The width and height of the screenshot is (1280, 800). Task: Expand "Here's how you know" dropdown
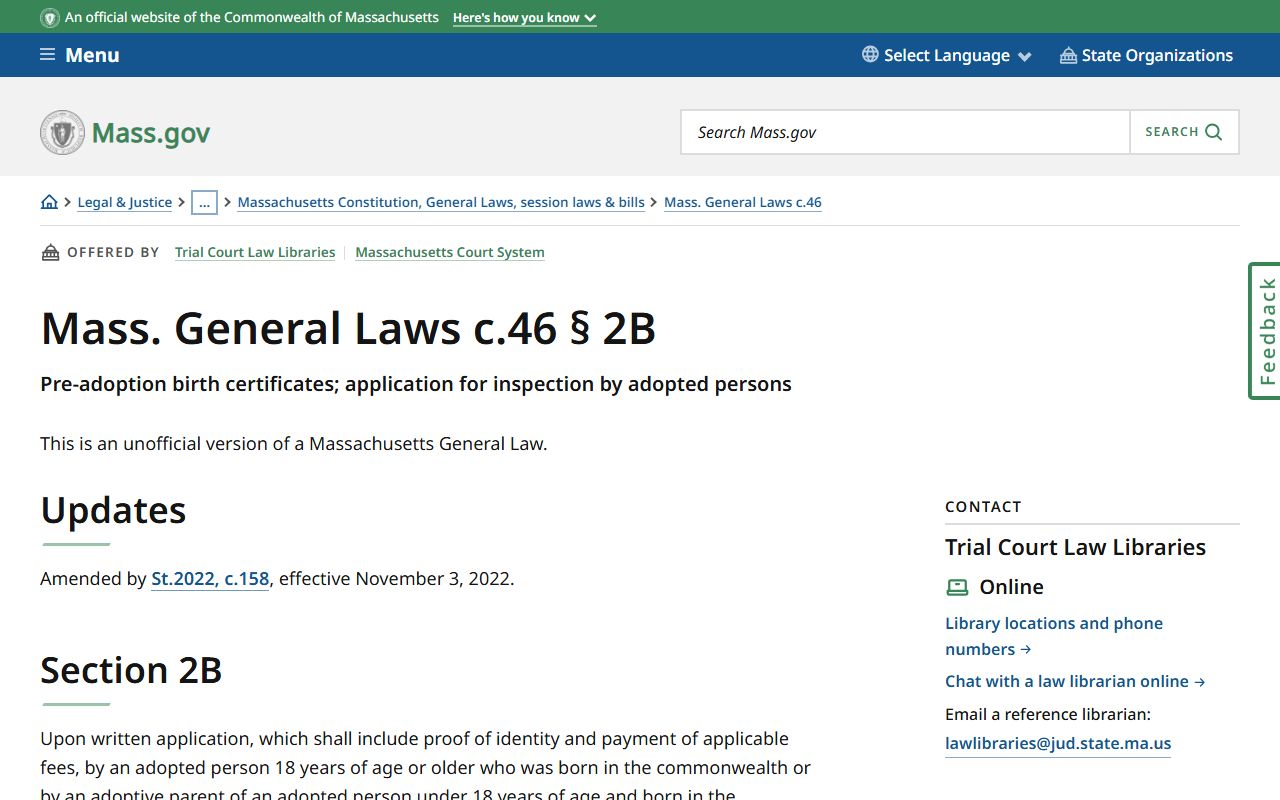click(524, 18)
